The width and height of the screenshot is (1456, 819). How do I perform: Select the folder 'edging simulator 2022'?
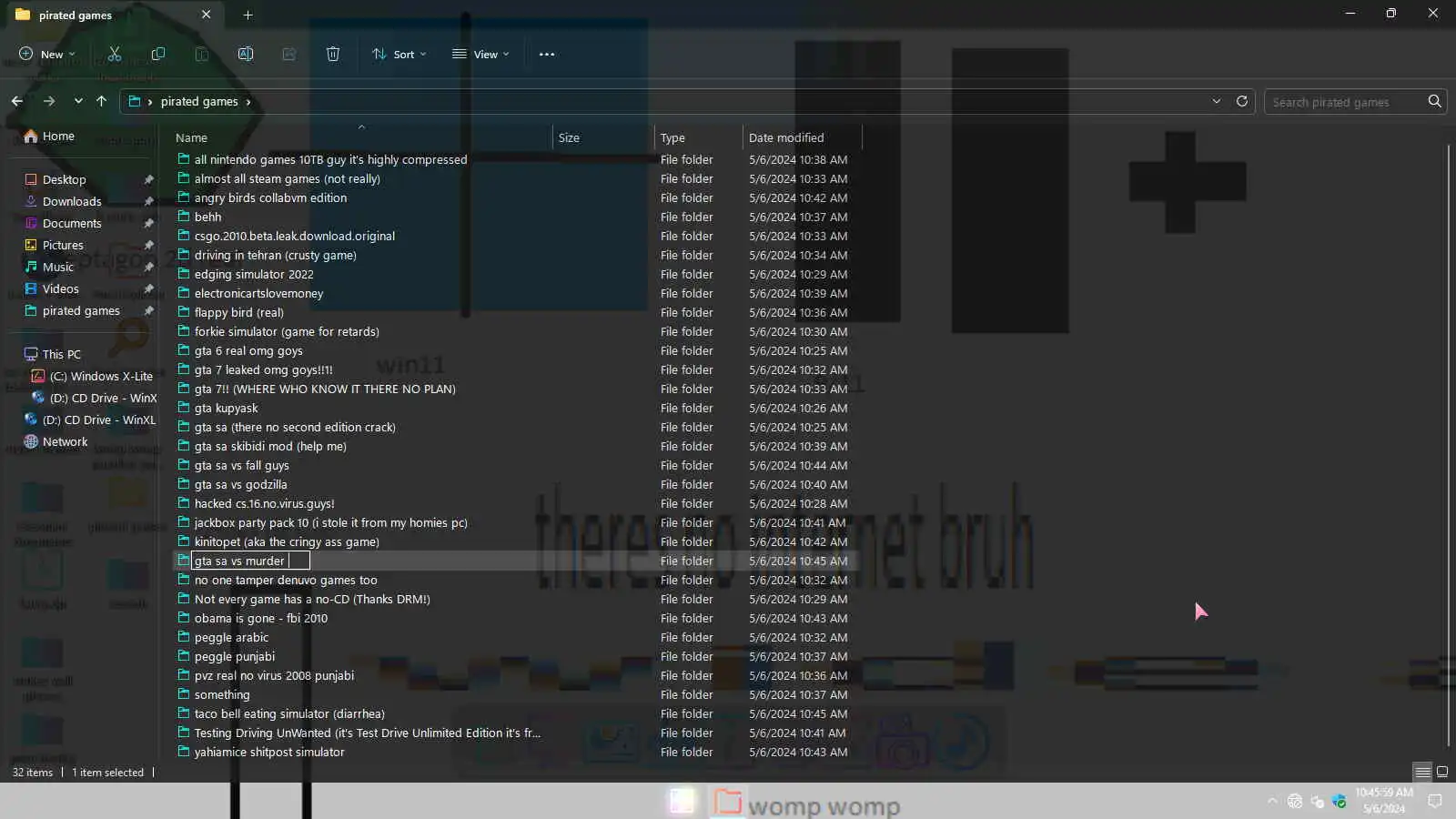pos(254,274)
